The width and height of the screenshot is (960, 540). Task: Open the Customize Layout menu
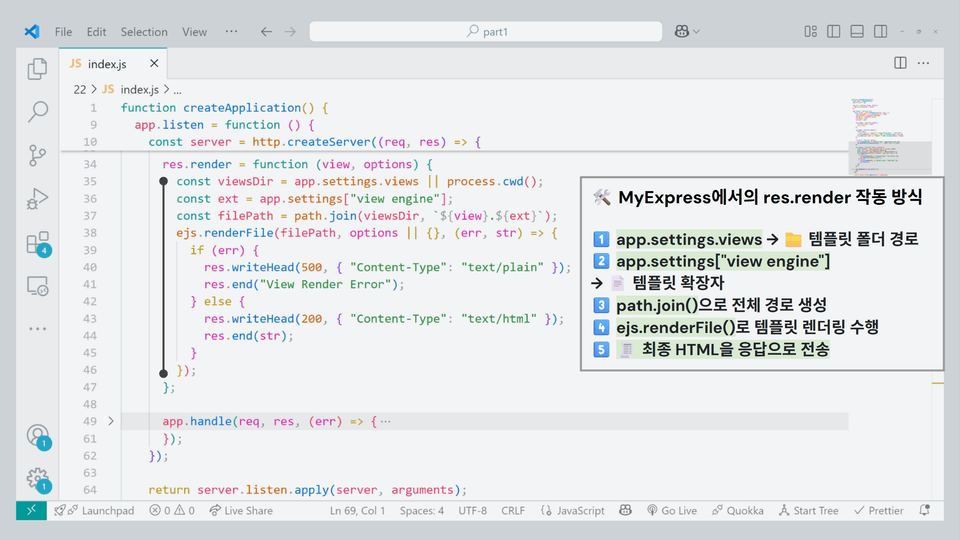[811, 31]
